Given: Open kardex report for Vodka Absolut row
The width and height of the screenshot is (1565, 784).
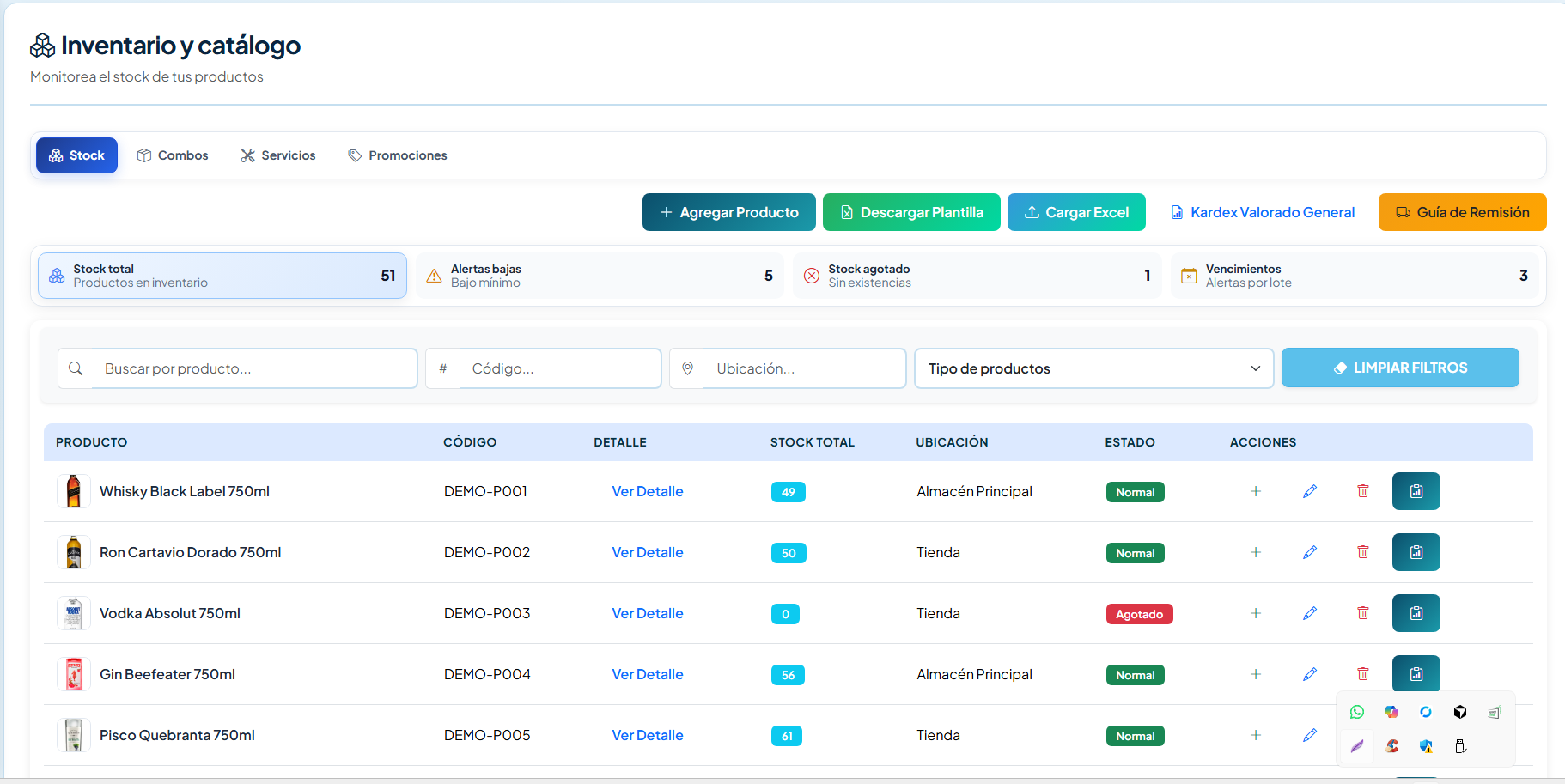Looking at the screenshot, I should [x=1416, y=613].
